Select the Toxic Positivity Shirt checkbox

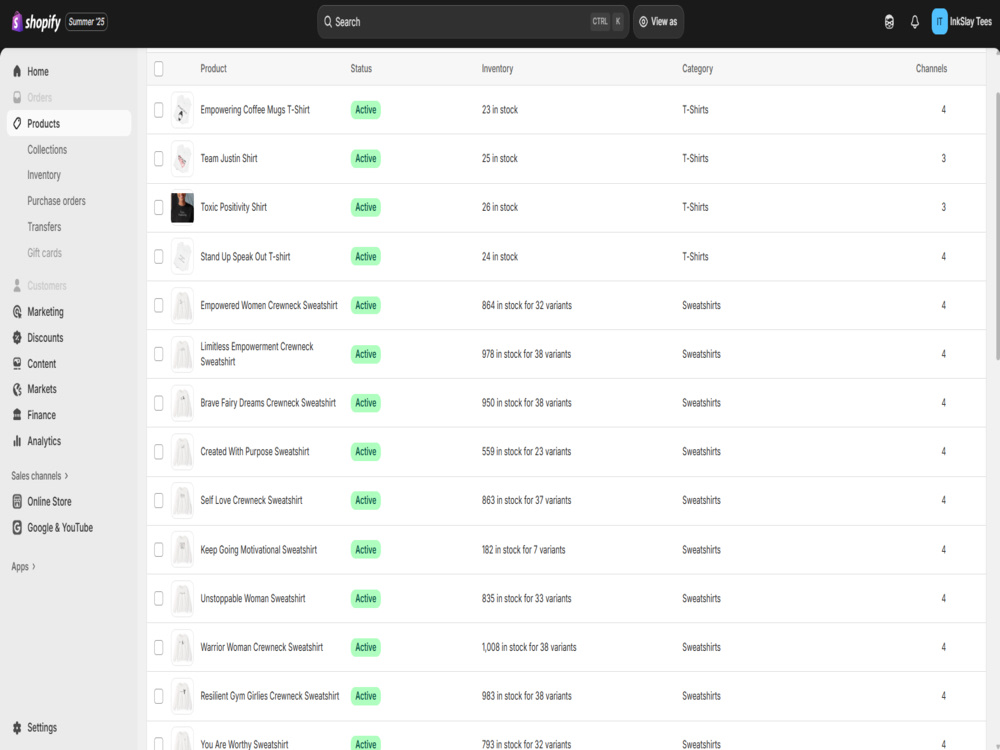[159, 207]
